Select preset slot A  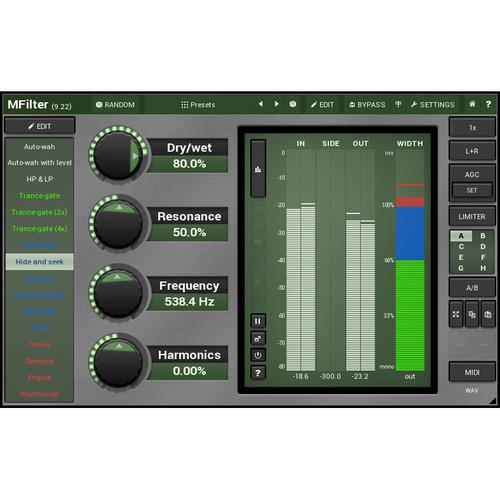coord(461,236)
